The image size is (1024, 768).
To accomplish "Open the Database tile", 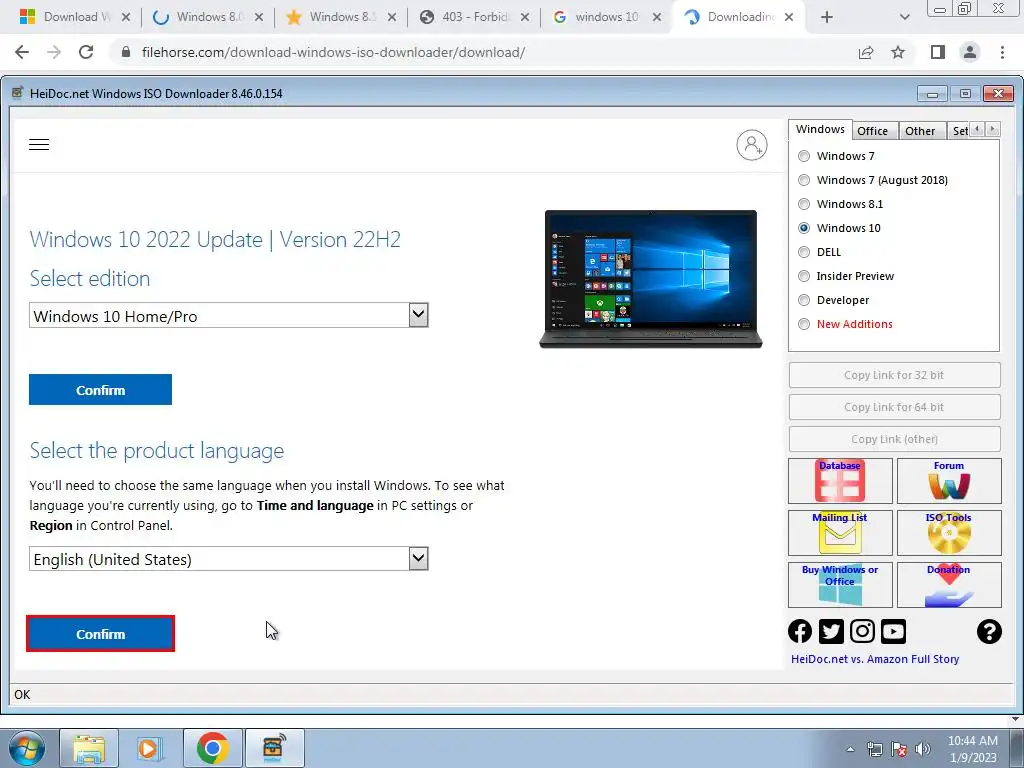I will pos(840,481).
